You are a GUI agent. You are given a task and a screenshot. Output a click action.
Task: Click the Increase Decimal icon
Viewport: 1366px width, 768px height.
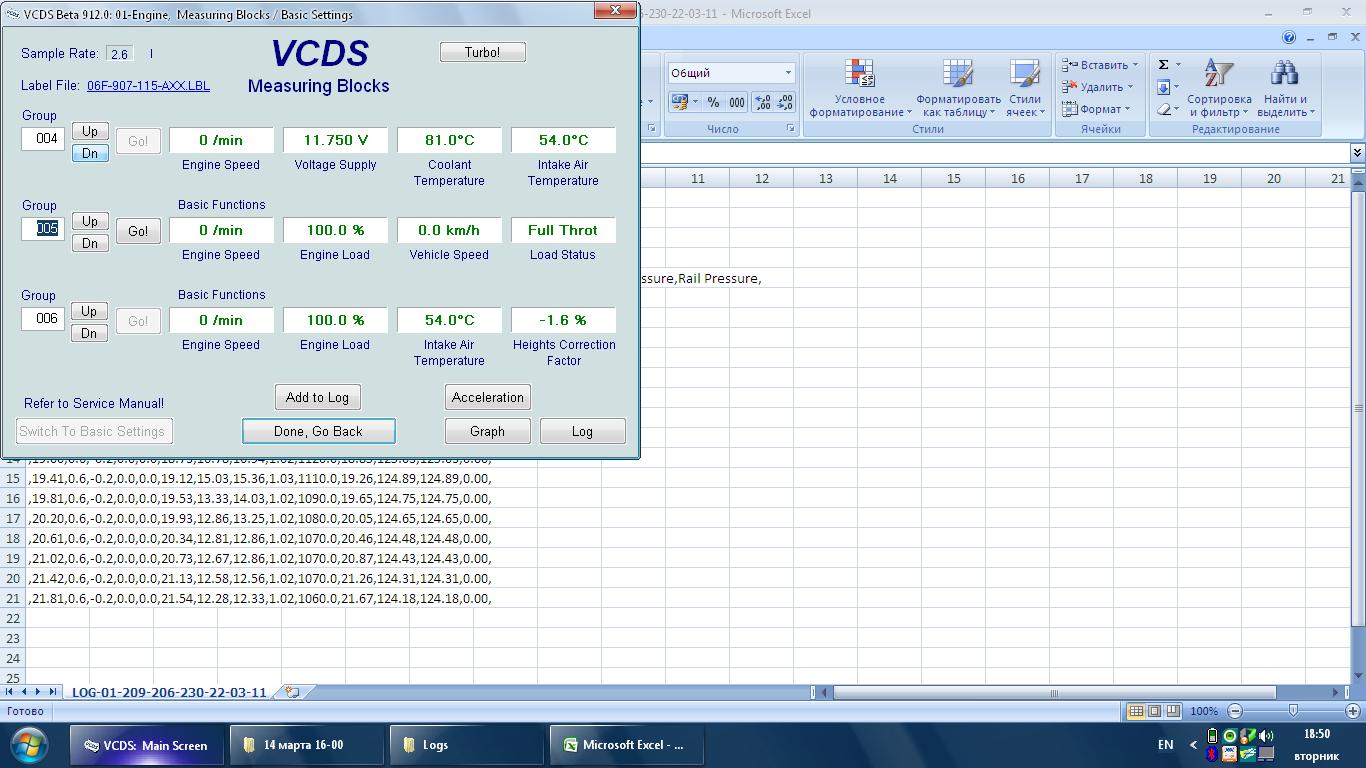pos(762,102)
